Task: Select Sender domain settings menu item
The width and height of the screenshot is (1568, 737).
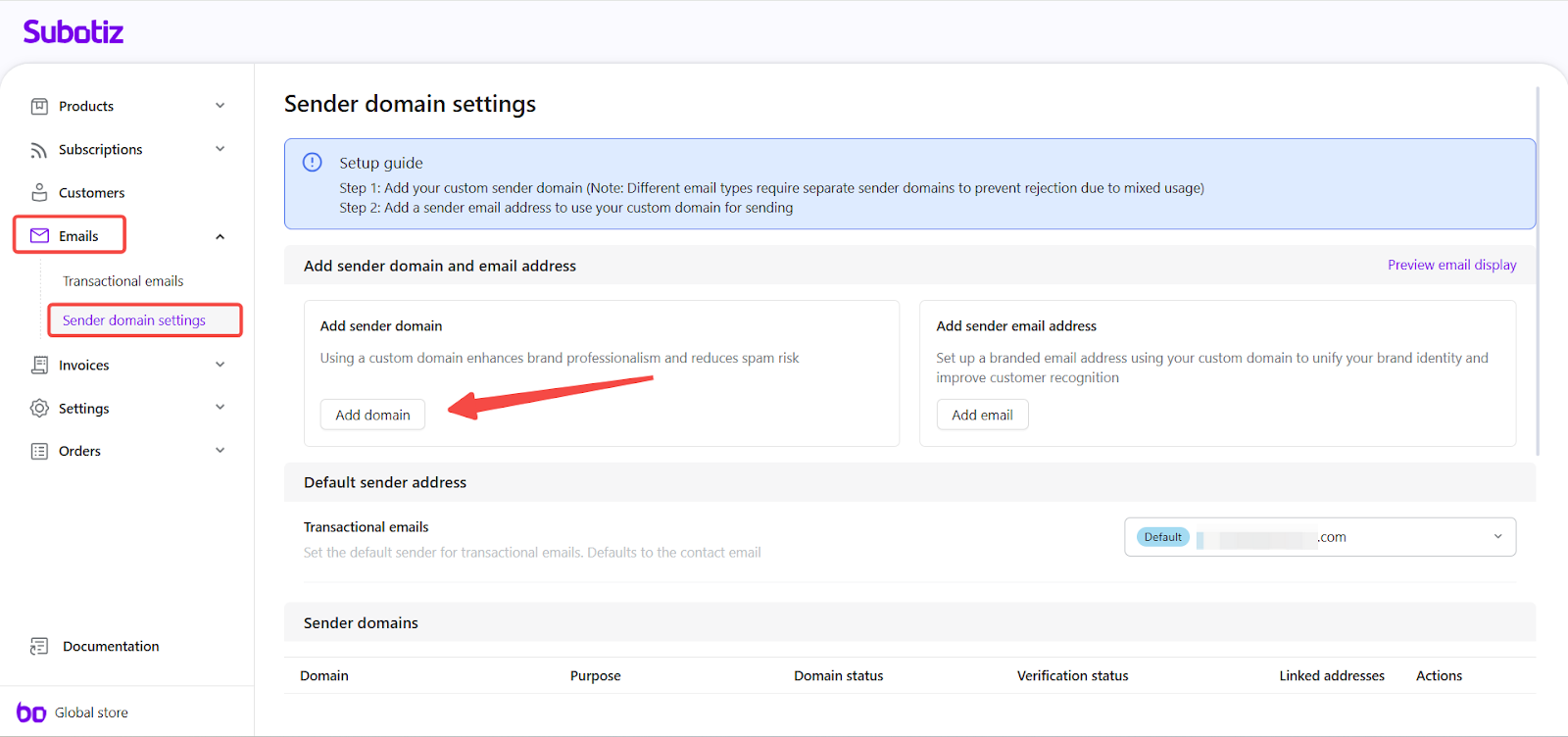Action: pyautogui.click(x=134, y=320)
